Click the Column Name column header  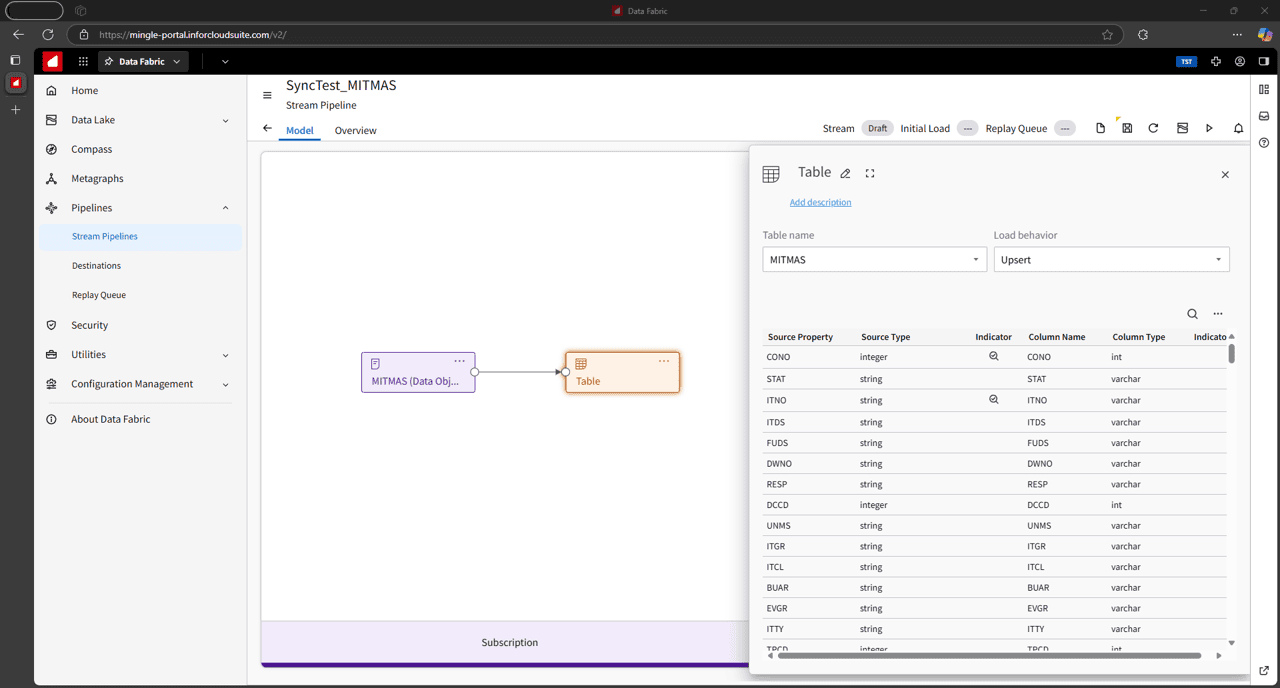click(1057, 337)
